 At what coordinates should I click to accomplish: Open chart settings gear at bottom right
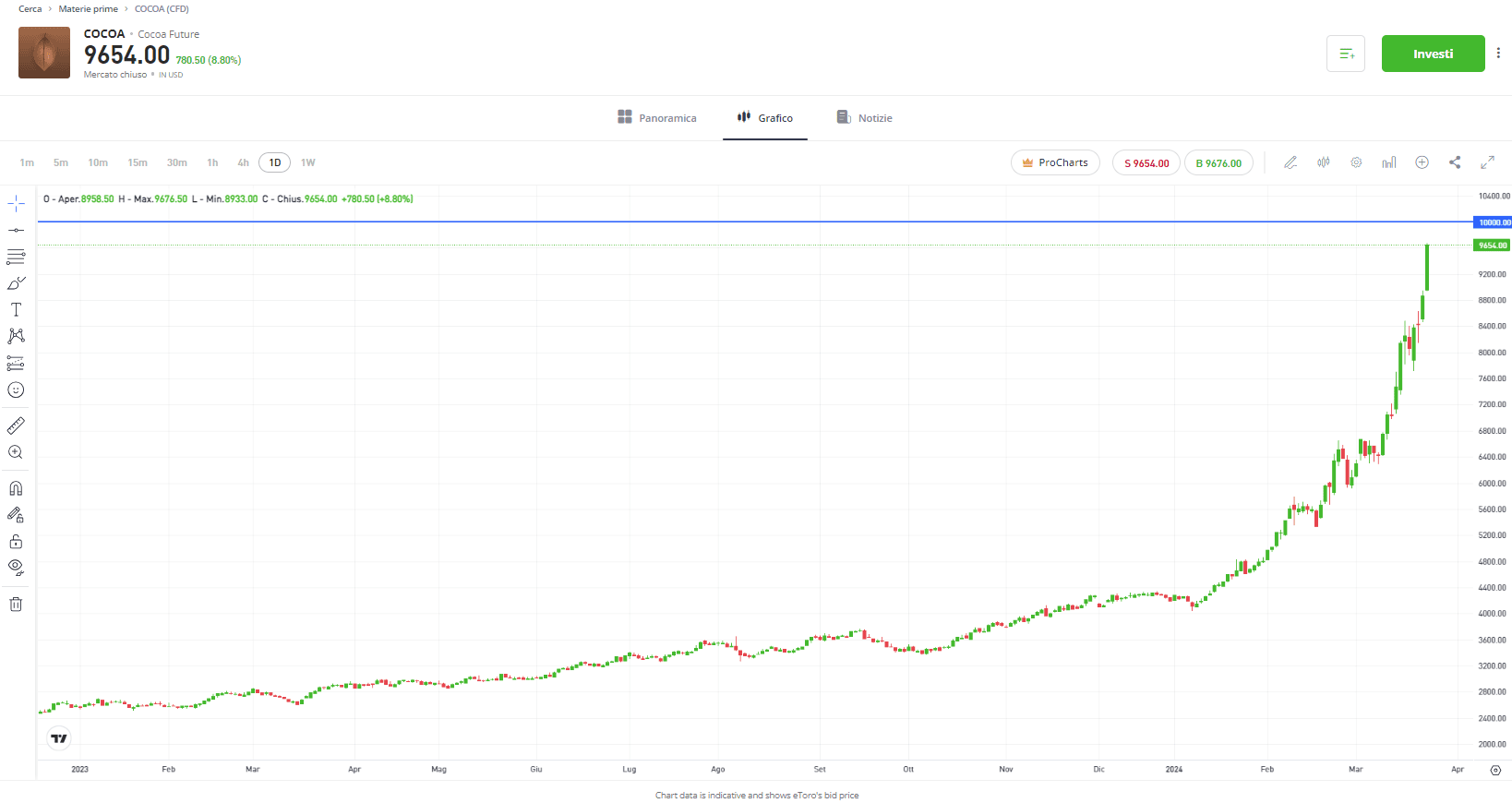coord(1495,770)
